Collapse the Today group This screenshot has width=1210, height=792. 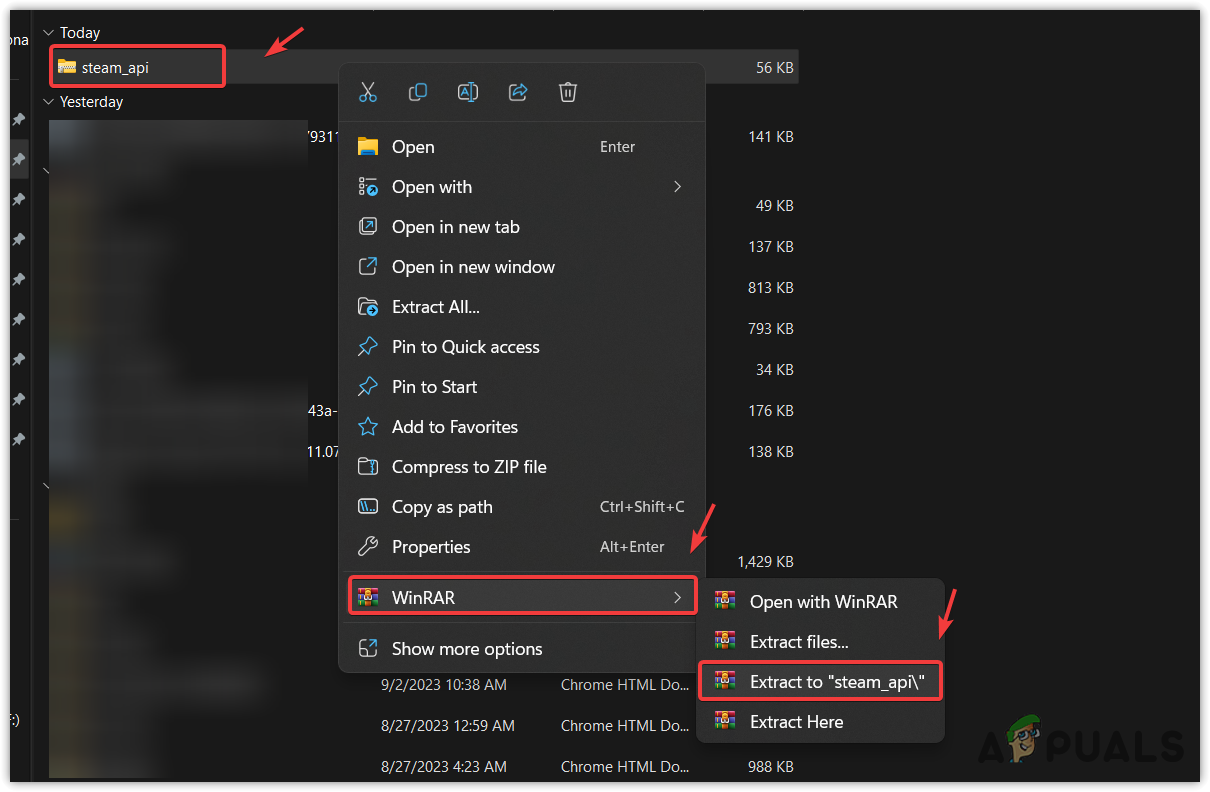(48, 33)
